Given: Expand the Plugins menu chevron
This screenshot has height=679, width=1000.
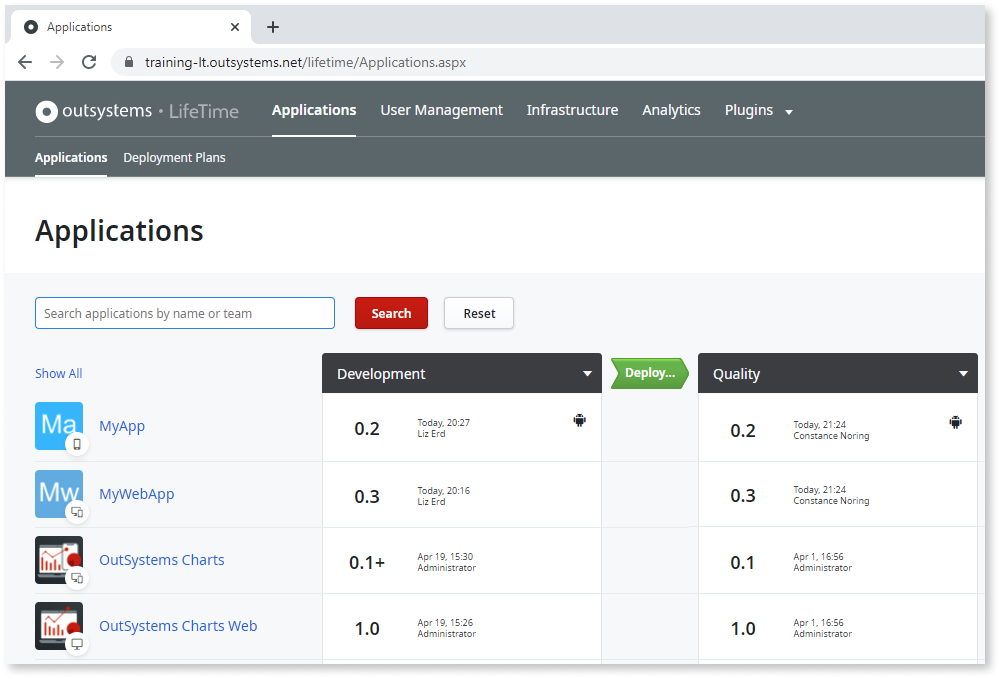Looking at the screenshot, I should tap(789, 112).
